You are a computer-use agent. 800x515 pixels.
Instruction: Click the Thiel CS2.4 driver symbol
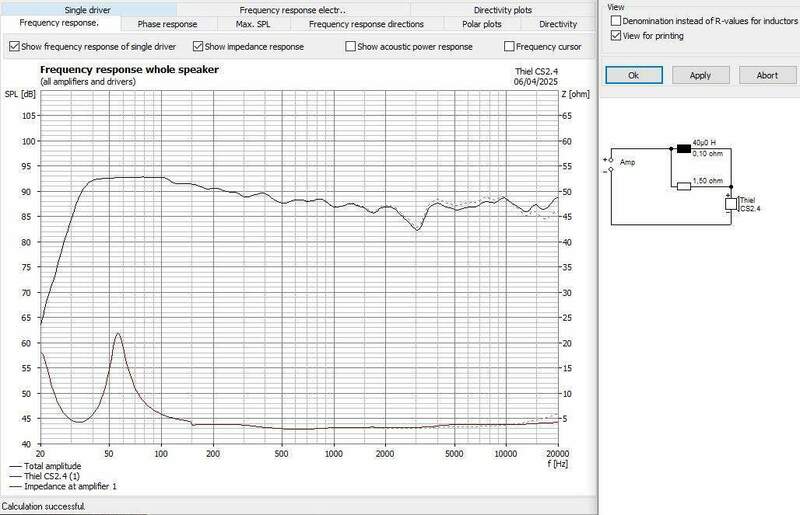point(731,204)
